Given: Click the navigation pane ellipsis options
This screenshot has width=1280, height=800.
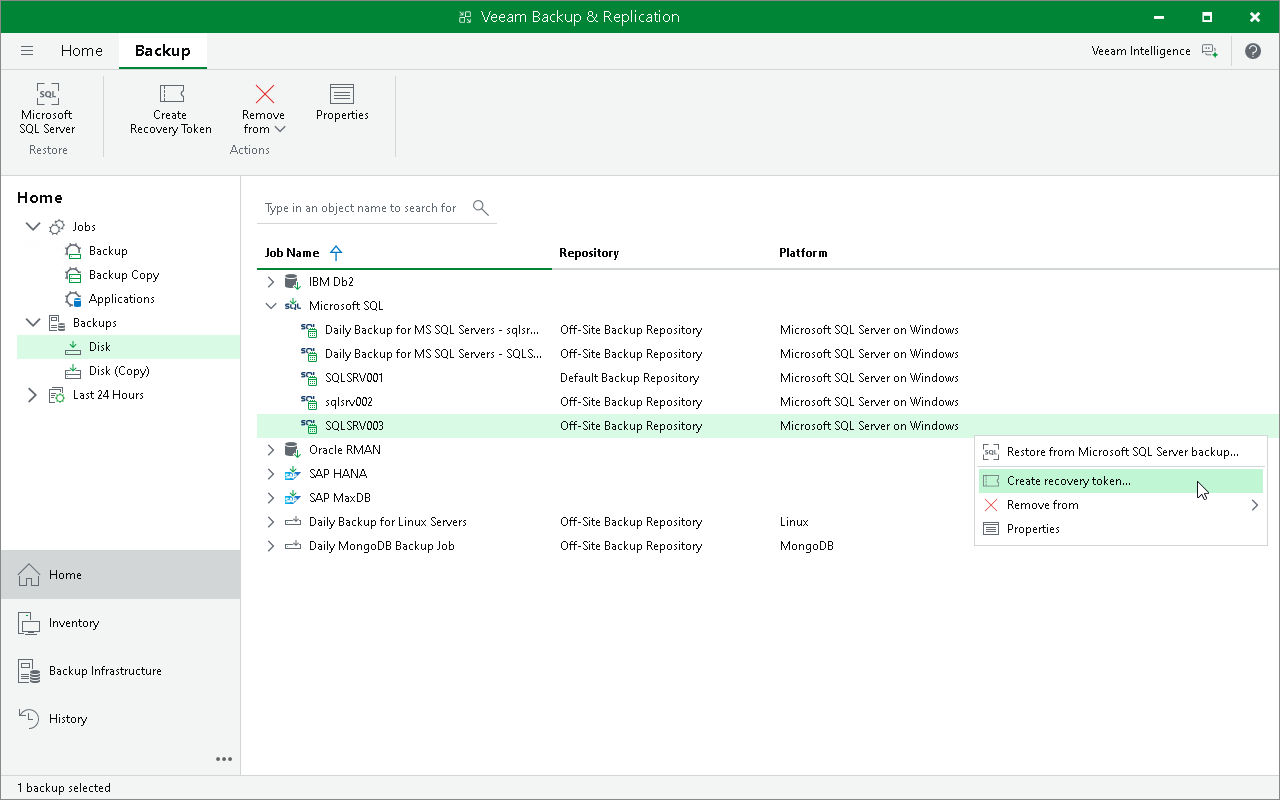Looking at the screenshot, I should tap(224, 759).
